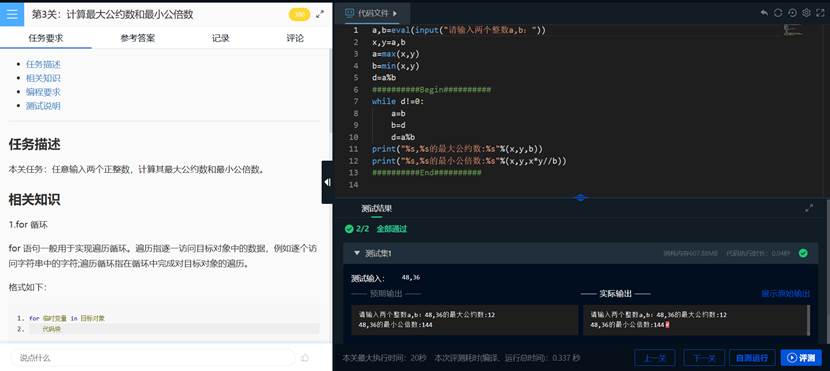The height and width of the screenshot is (371, 830).
Task: Click 展示原始输出 link
Action: [786, 294]
